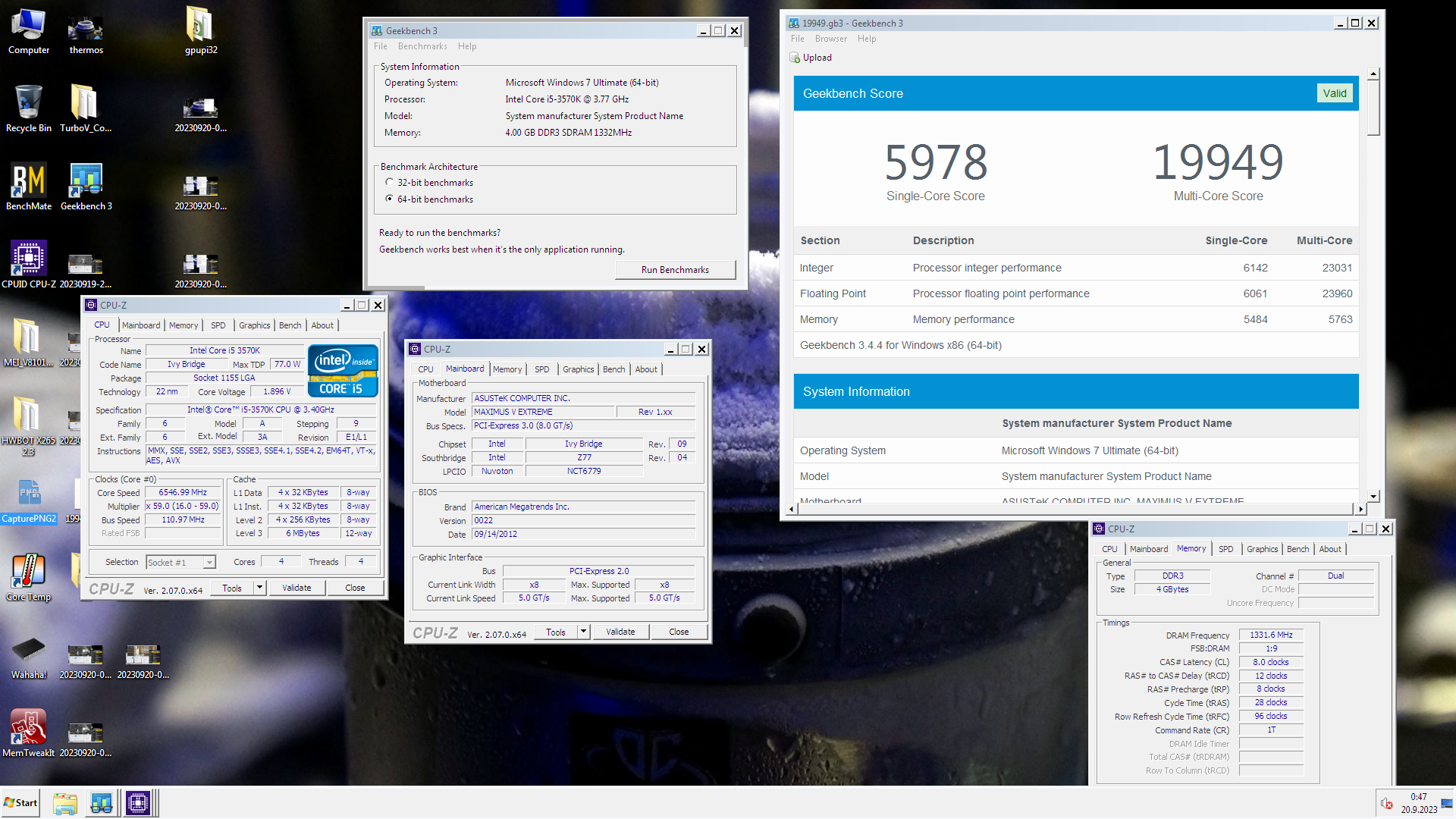Click the Run Benchmarks button
This screenshot has width=1456, height=819.
click(x=675, y=270)
